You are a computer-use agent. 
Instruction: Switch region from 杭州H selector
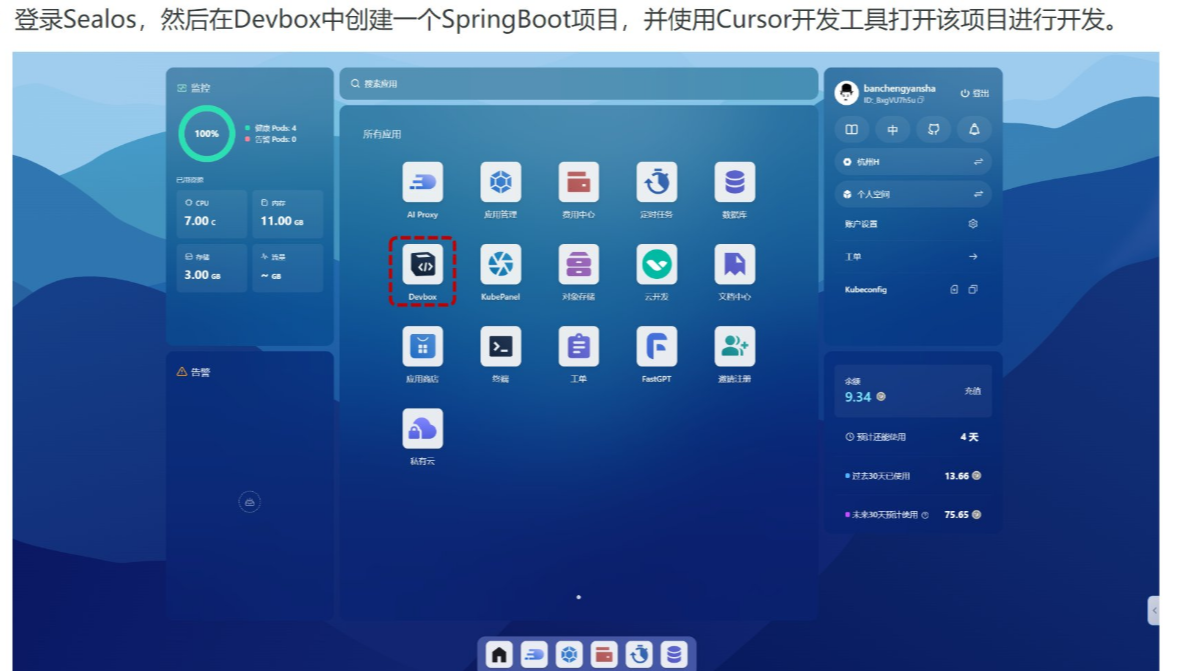913,162
